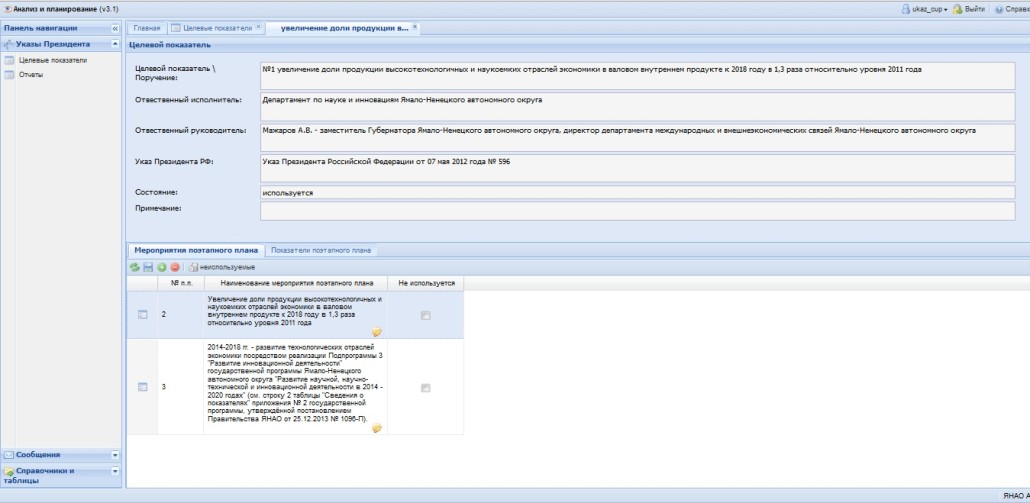Click the number 2 cell in the table
Screen dimensions: 1030x503
pyautogui.click(x=181, y=315)
